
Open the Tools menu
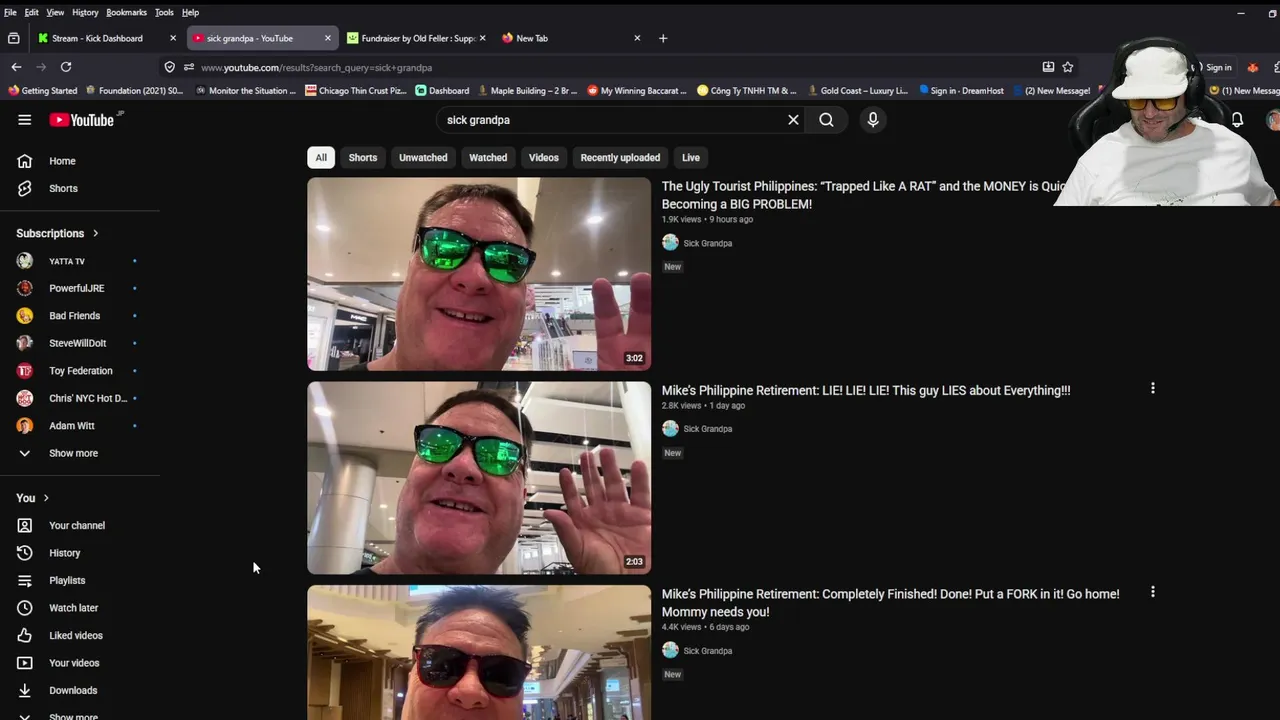(x=164, y=12)
